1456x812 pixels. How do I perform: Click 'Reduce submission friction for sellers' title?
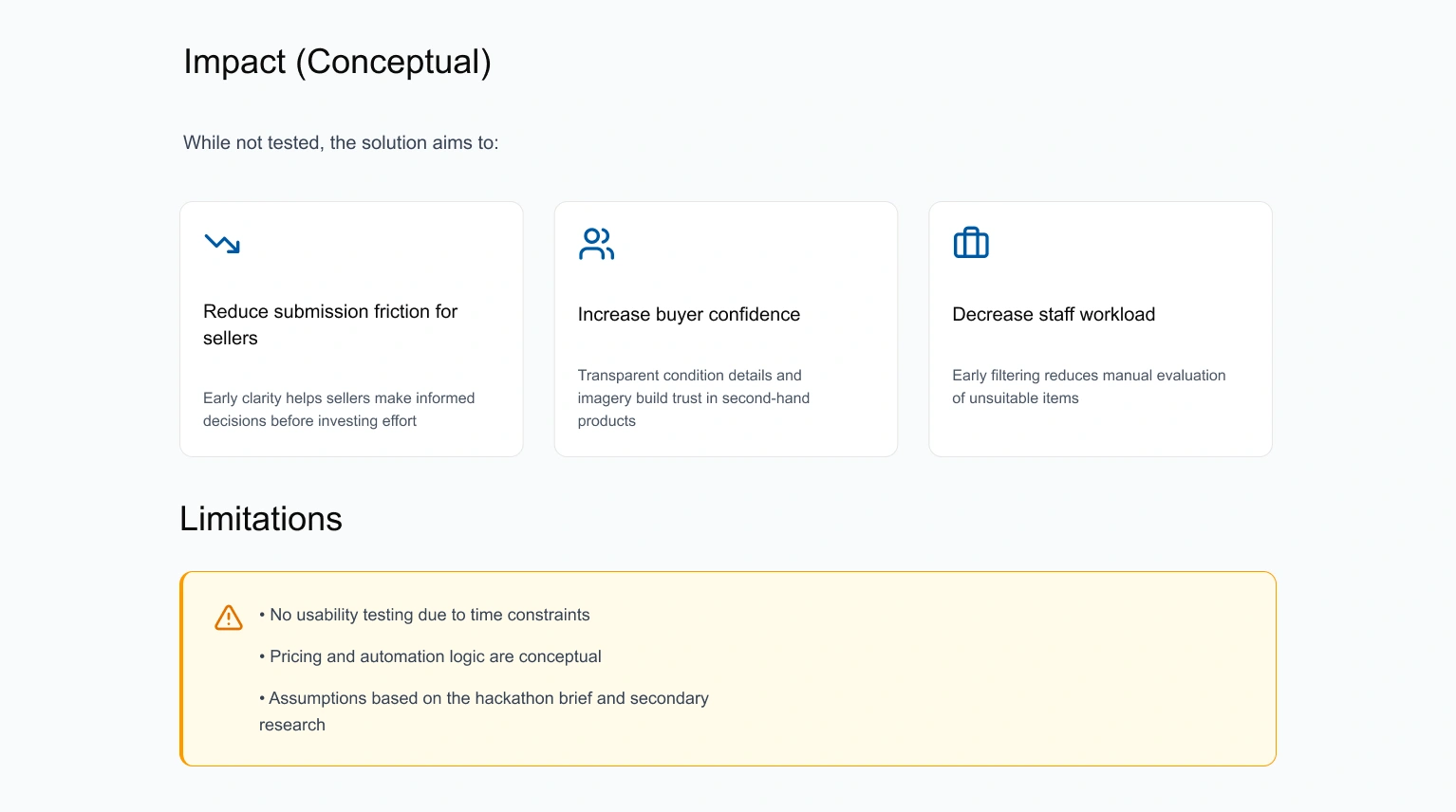click(x=330, y=324)
